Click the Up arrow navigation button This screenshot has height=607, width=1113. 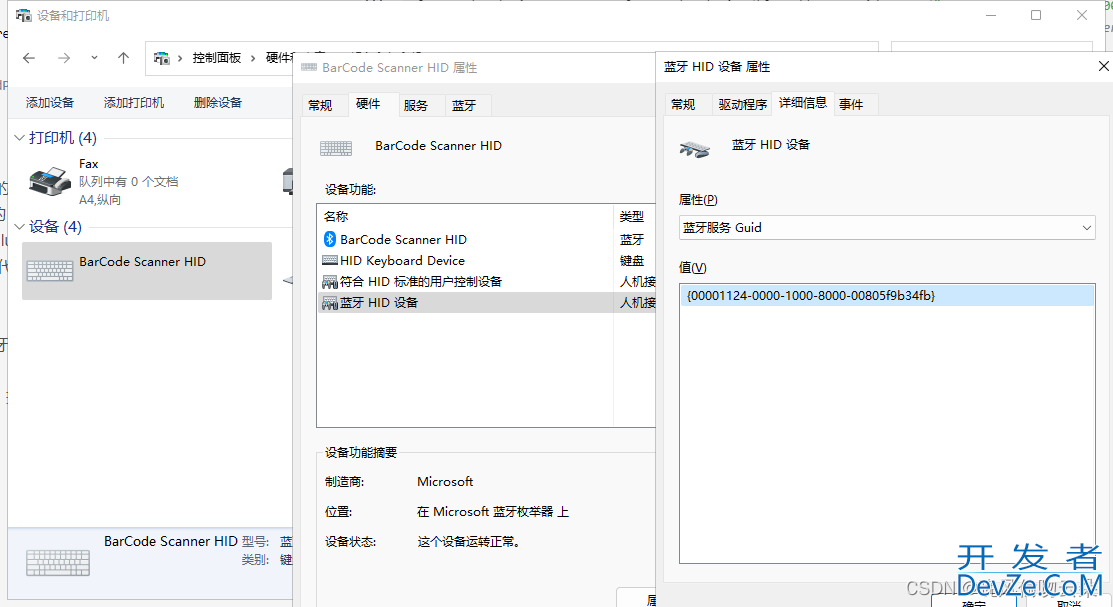pyautogui.click(x=124, y=58)
